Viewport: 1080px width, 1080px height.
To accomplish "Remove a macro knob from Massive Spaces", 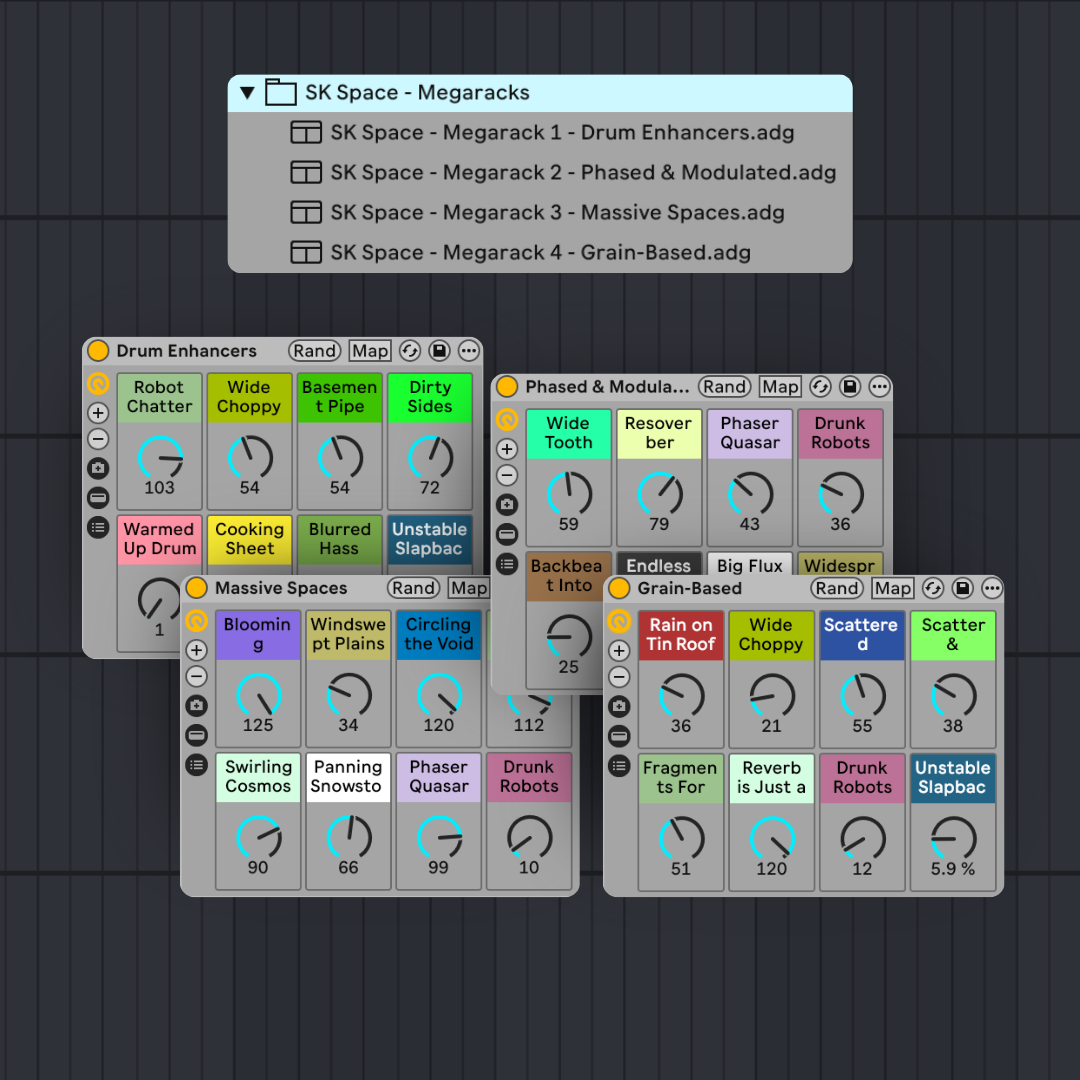I will [x=196, y=676].
